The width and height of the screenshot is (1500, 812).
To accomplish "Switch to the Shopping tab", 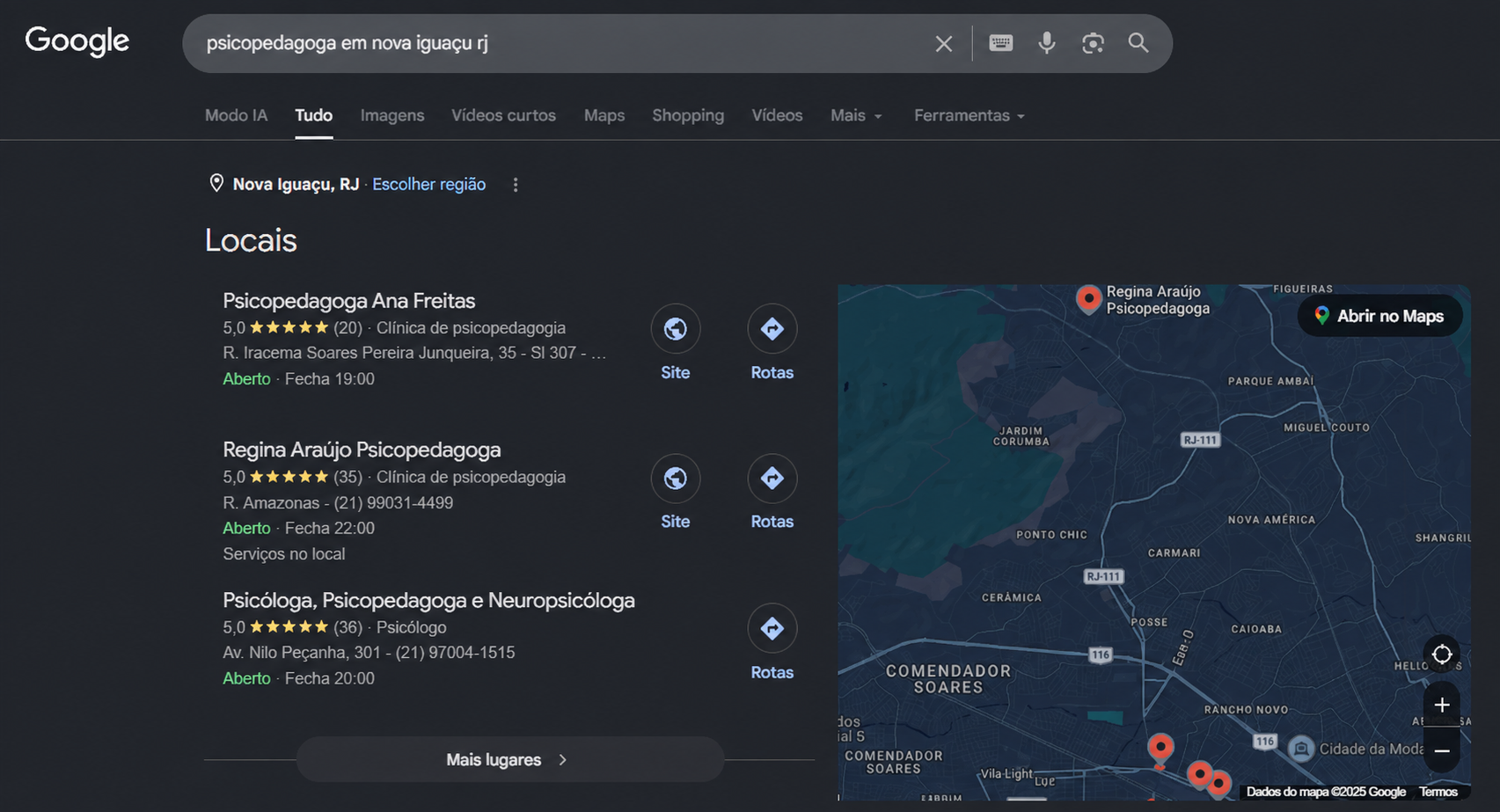I will [x=688, y=115].
